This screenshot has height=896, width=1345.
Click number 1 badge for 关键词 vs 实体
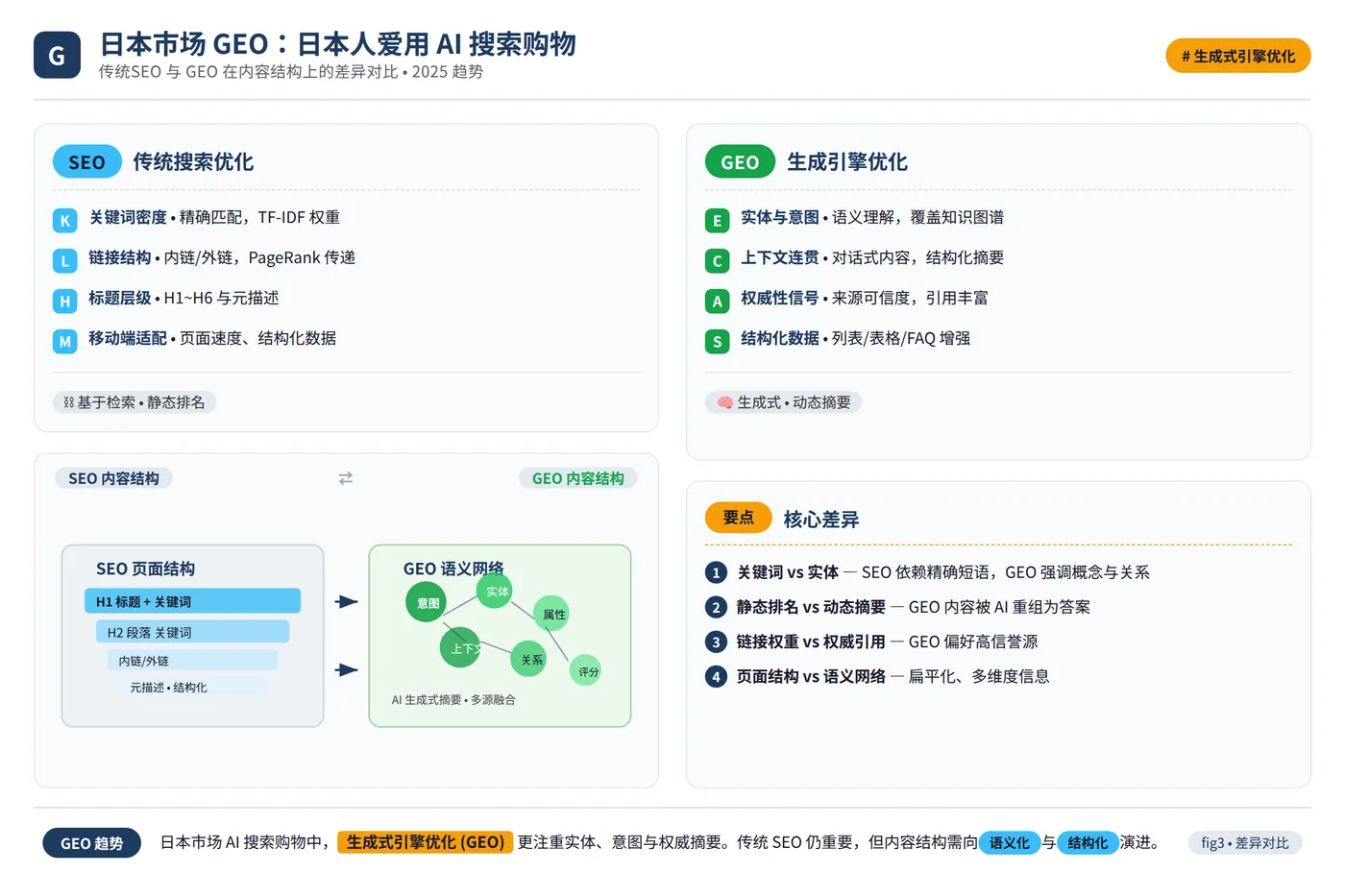click(716, 573)
